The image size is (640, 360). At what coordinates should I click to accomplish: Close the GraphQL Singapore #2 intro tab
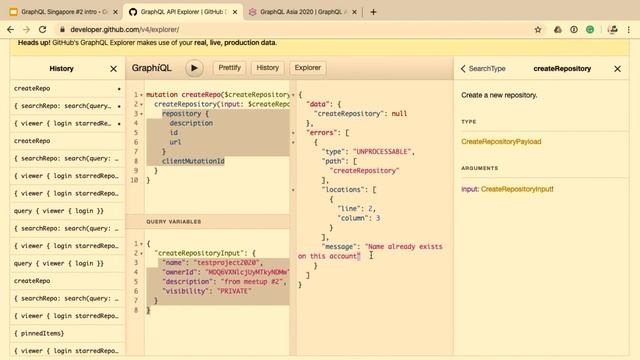tap(115, 12)
